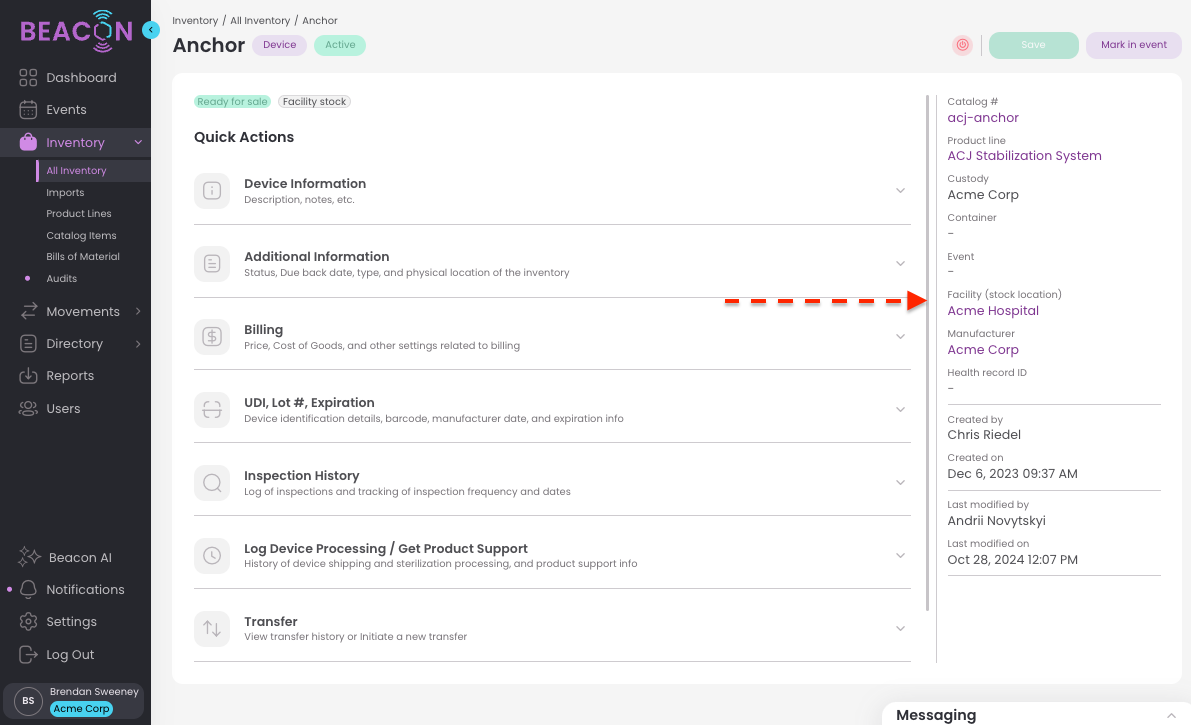Open the acj-anchor catalog link
Viewport: 1191px width, 725px height.
pyautogui.click(x=983, y=118)
